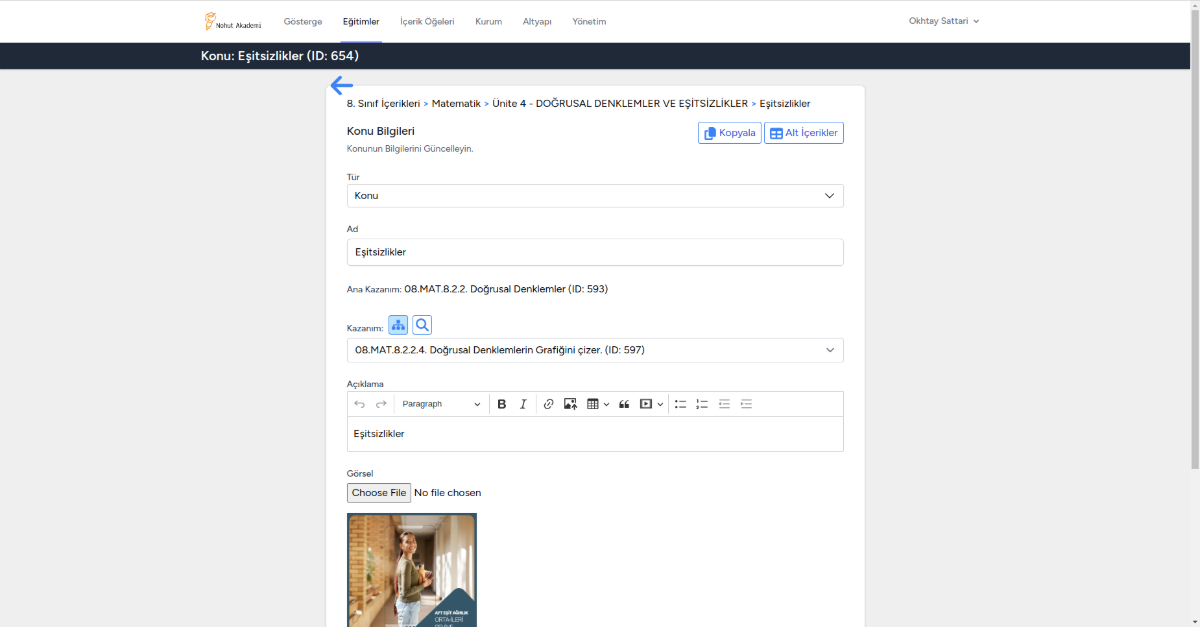Insert a block quote in the editor
Viewport: 1200px width, 627px height.
point(624,404)
